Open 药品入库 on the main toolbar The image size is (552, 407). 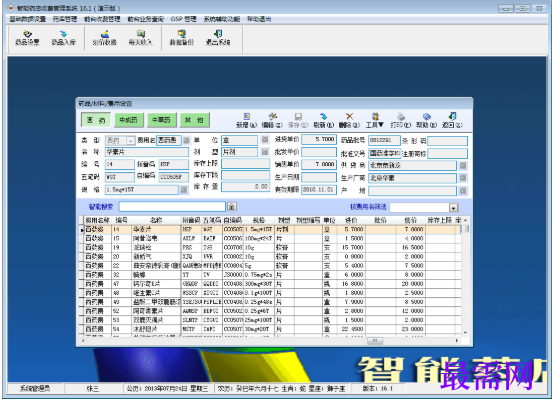click(63, 38)
